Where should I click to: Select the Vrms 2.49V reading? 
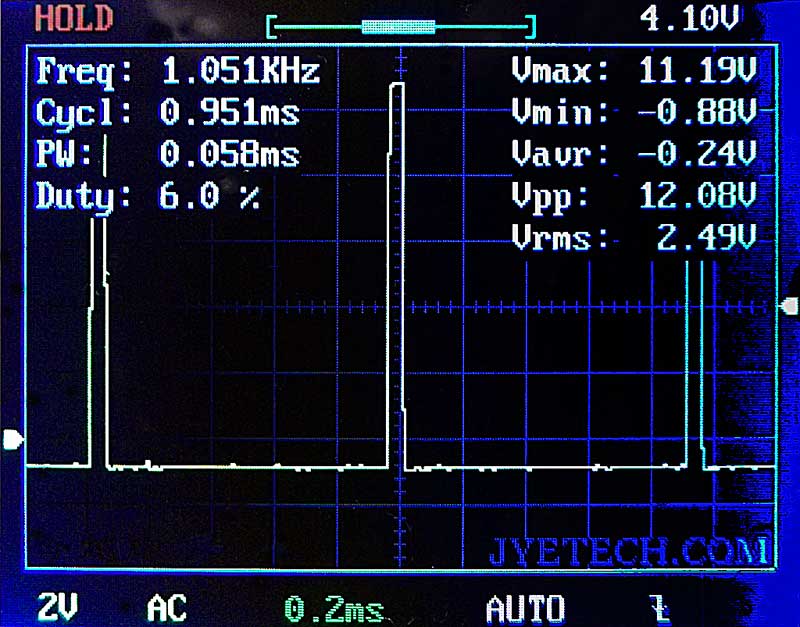[634, 238]
